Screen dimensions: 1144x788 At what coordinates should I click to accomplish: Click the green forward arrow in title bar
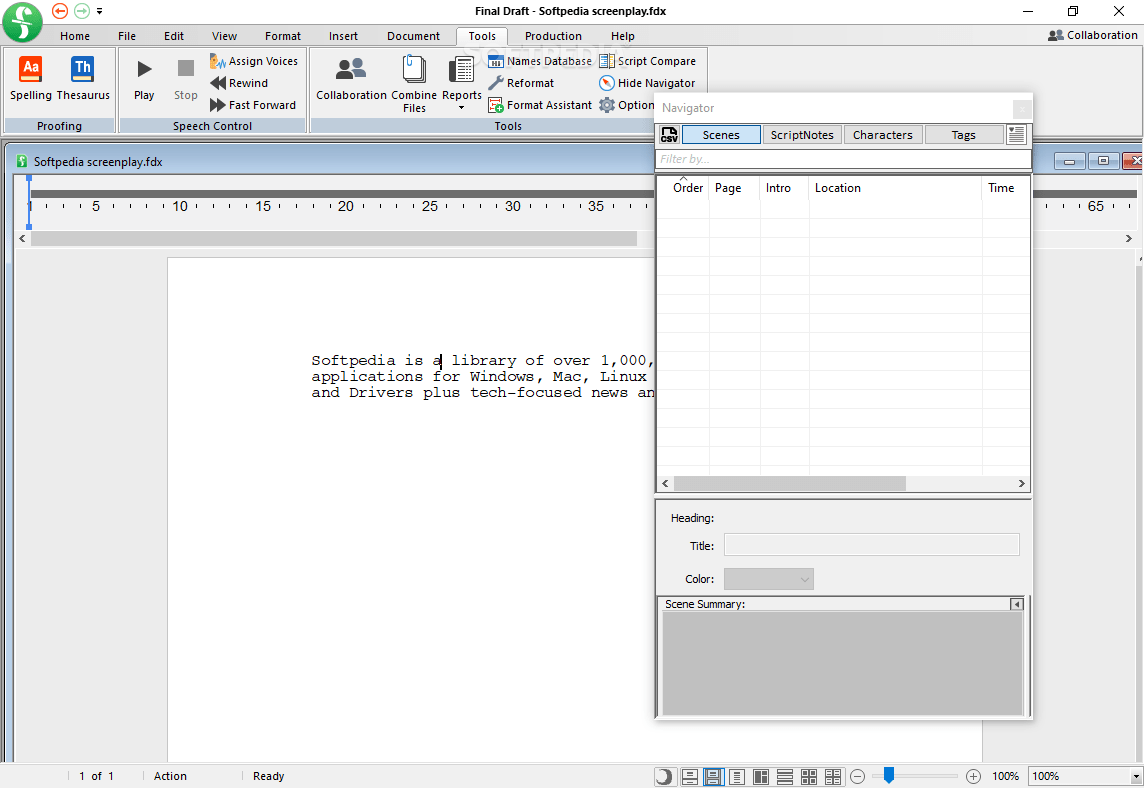tap(82, 11)
